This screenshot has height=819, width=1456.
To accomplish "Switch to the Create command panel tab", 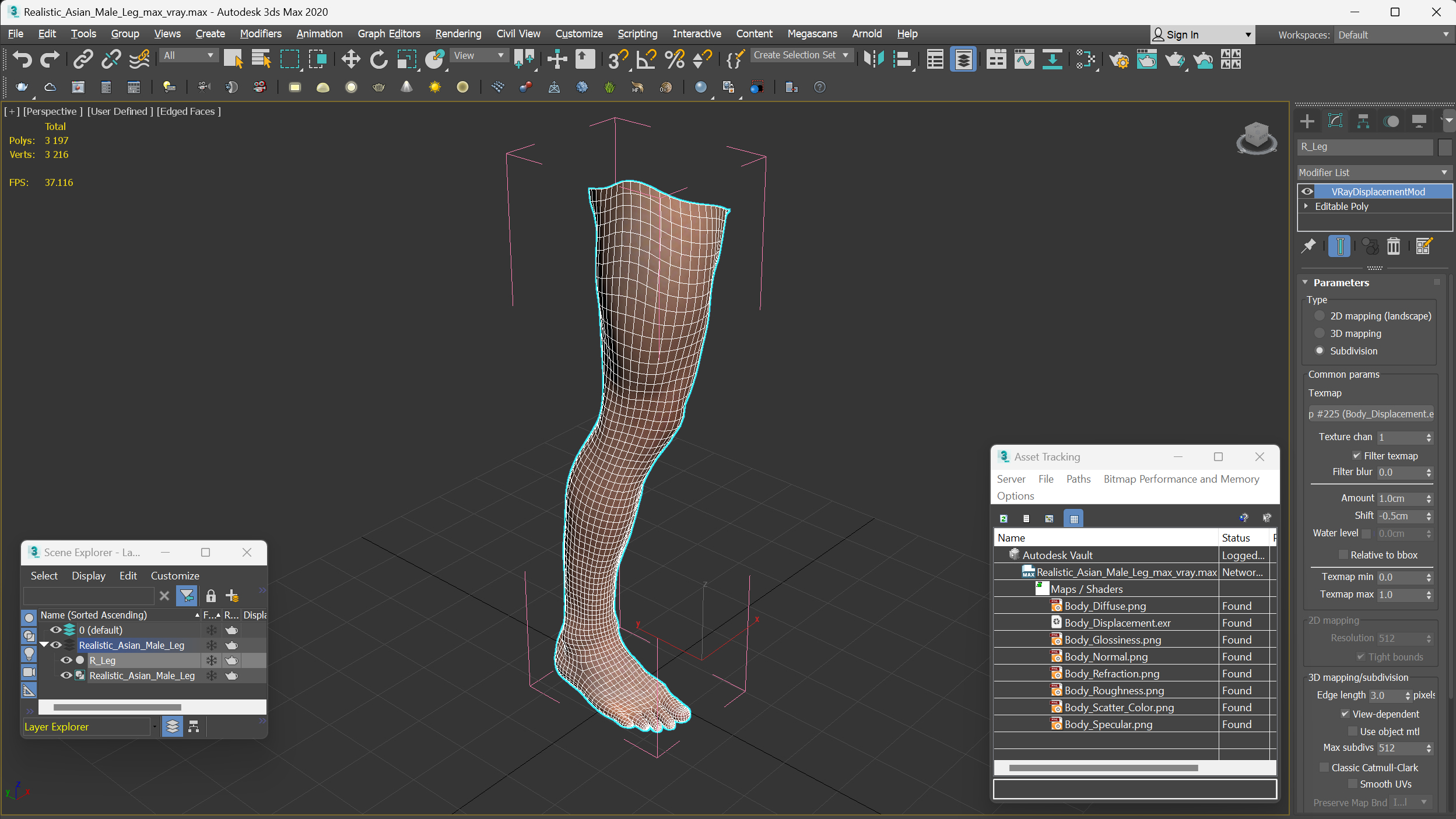I will (1307, 121).
